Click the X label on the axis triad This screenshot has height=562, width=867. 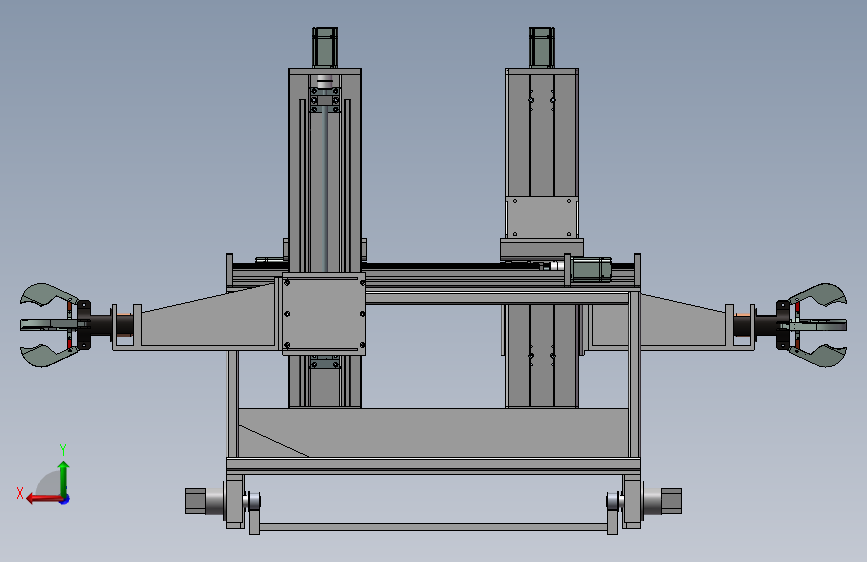[x=20, y=493]
